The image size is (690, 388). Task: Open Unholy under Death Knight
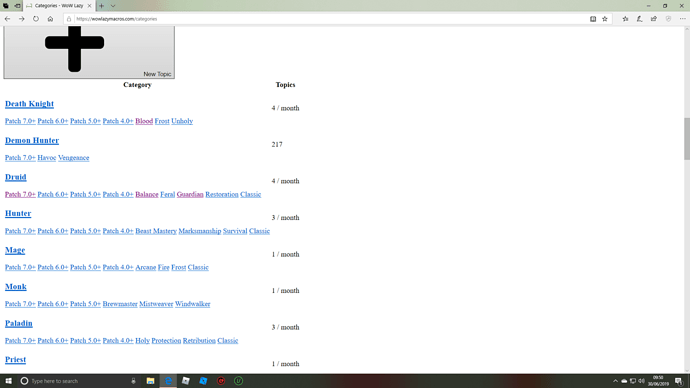click(x=182, y=121)
